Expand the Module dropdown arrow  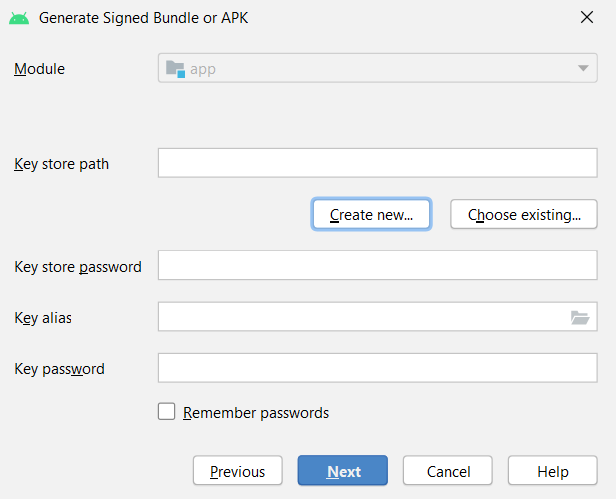click(x=582, y=69)
